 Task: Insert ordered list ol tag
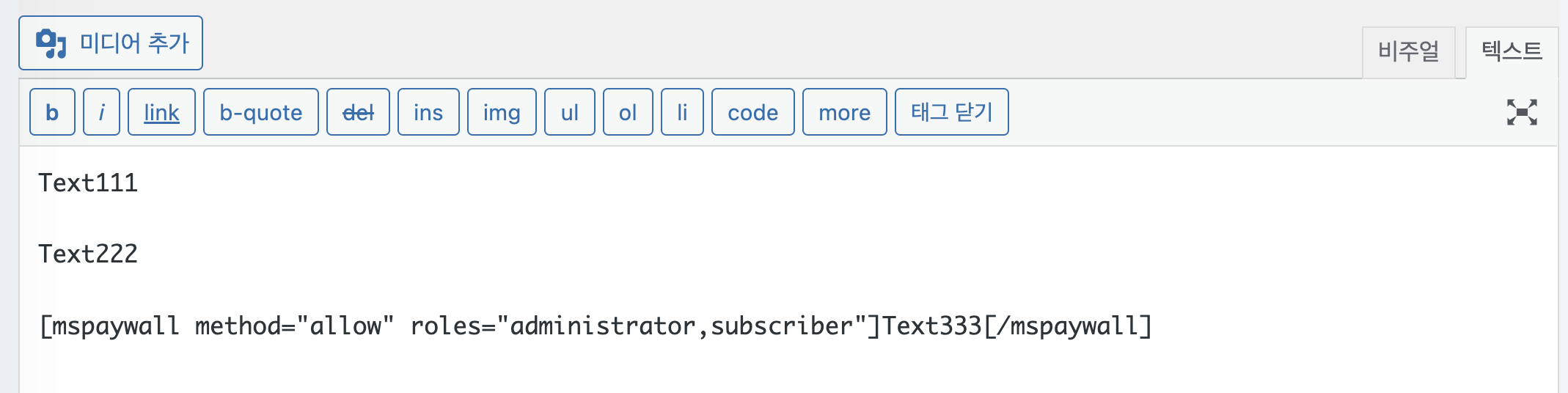(x=628, y=112)
